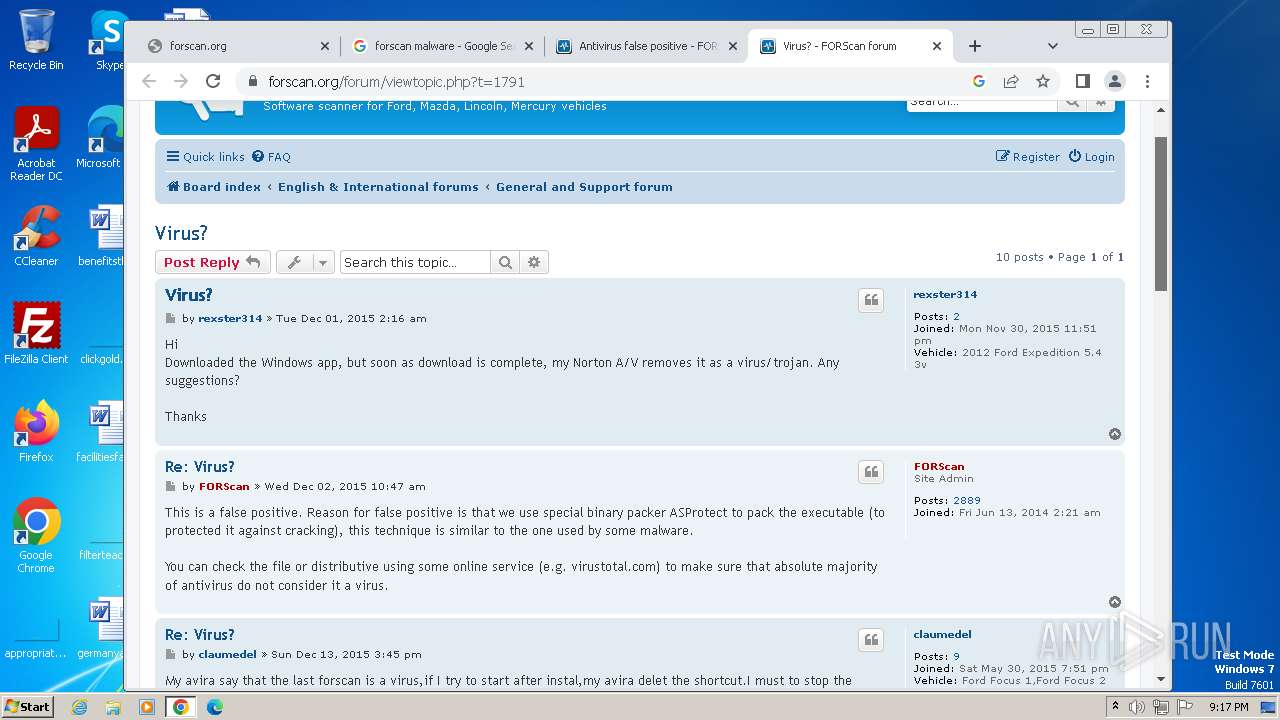1280x720 pixels.
Task: Close the Antivirus false positive tab
Action: [733, 46]
